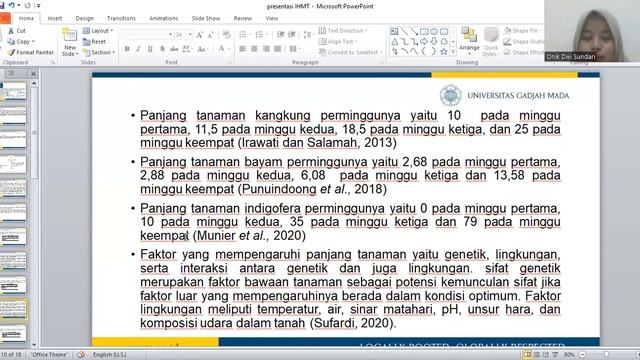
Task: Open Font dialog launcher
Action: 230,62
